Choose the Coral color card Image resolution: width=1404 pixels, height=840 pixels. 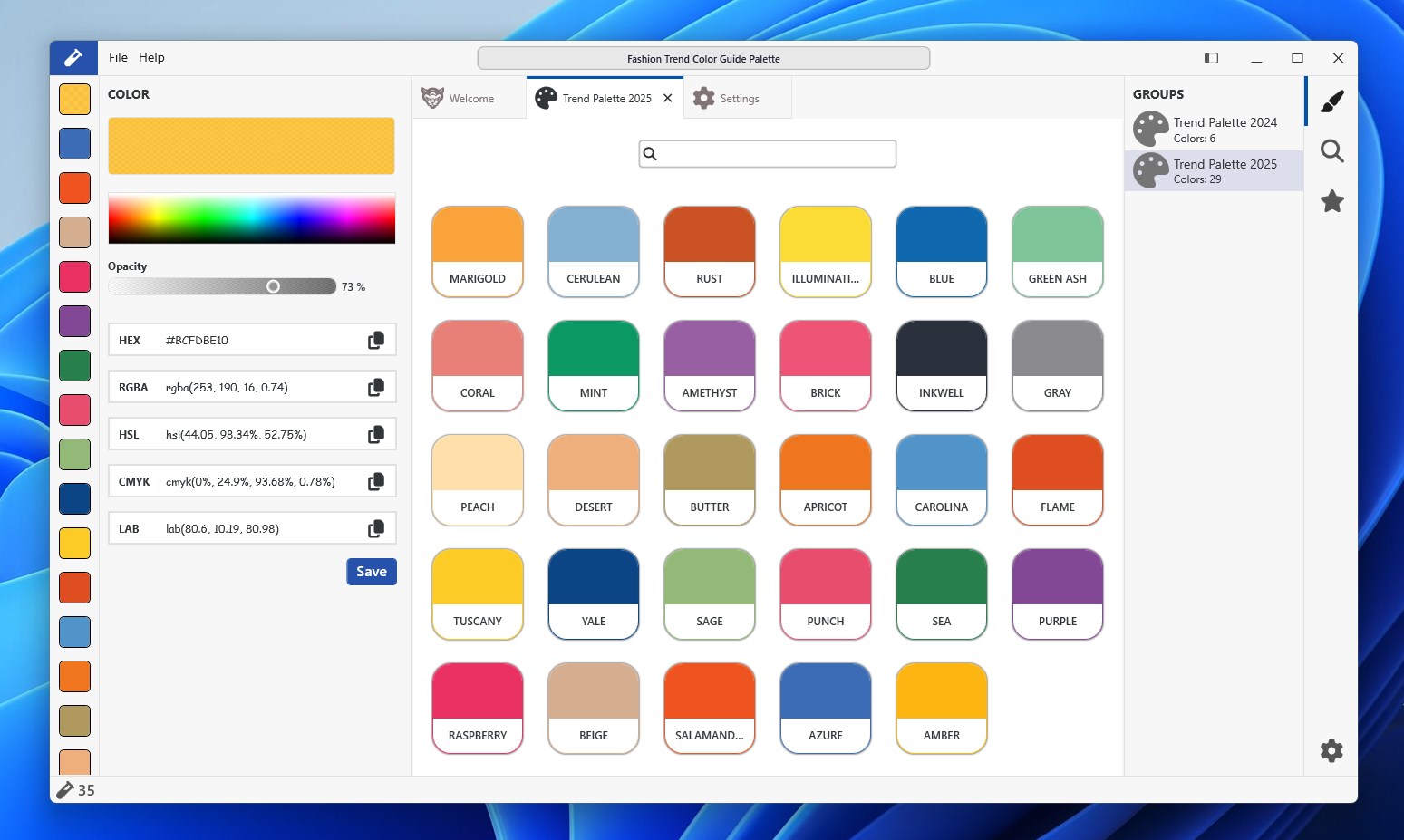(478, 366)
